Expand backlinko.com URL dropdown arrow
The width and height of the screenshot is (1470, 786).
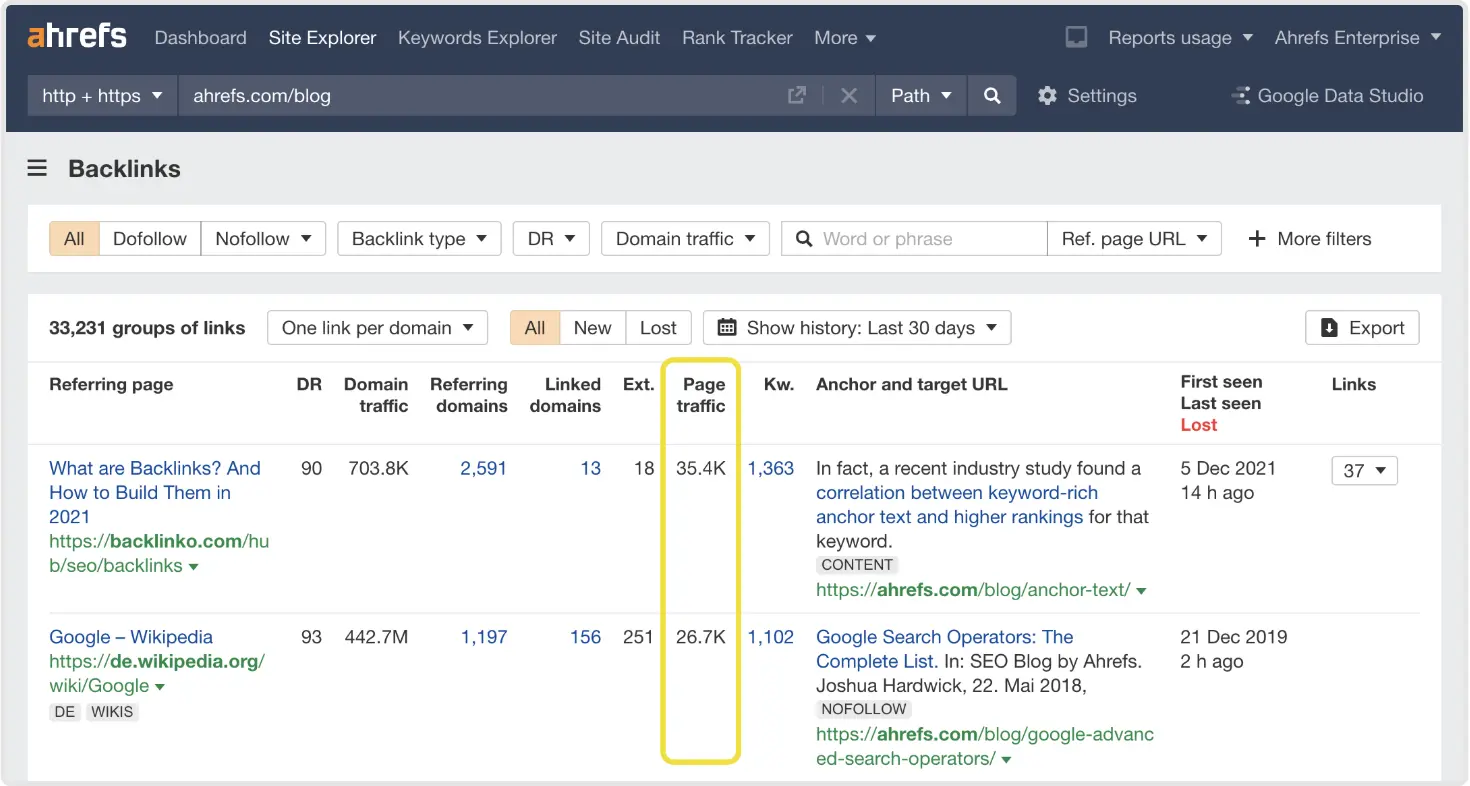click(x=193, y=567)
